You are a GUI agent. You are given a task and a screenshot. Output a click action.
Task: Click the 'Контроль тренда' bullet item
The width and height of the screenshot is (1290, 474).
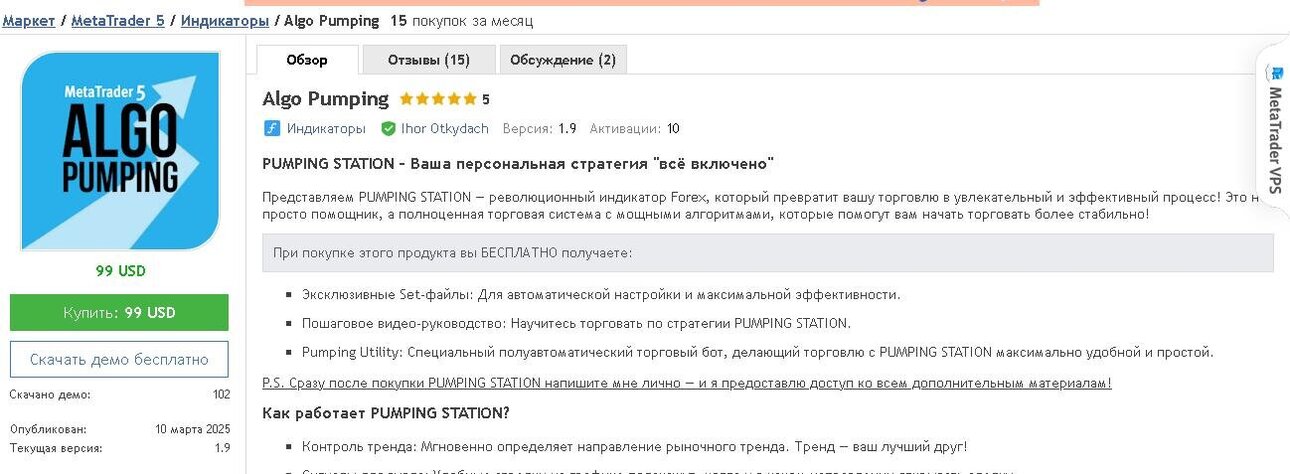pyautogui.click(x=634, y=447)
